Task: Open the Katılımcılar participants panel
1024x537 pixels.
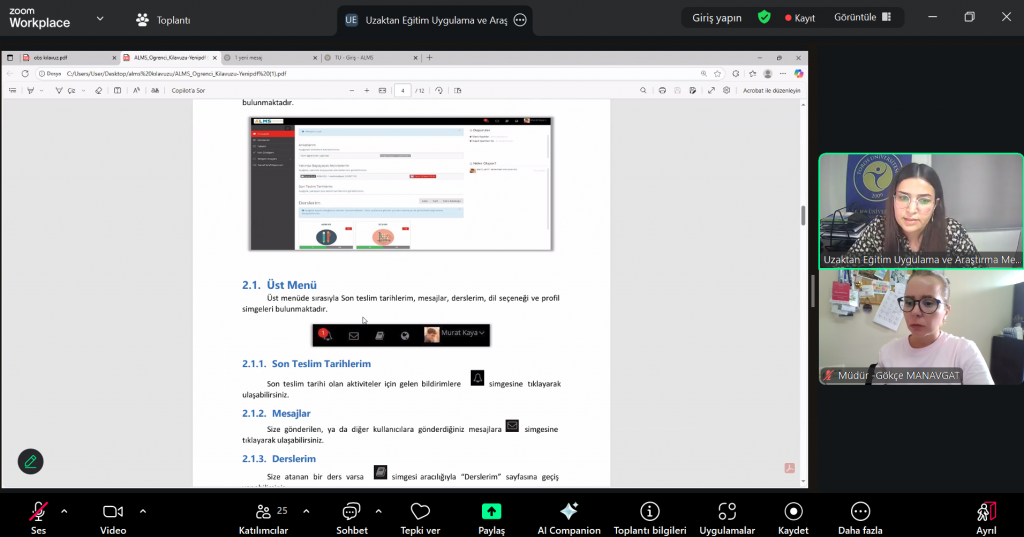Action: point(263,516)
